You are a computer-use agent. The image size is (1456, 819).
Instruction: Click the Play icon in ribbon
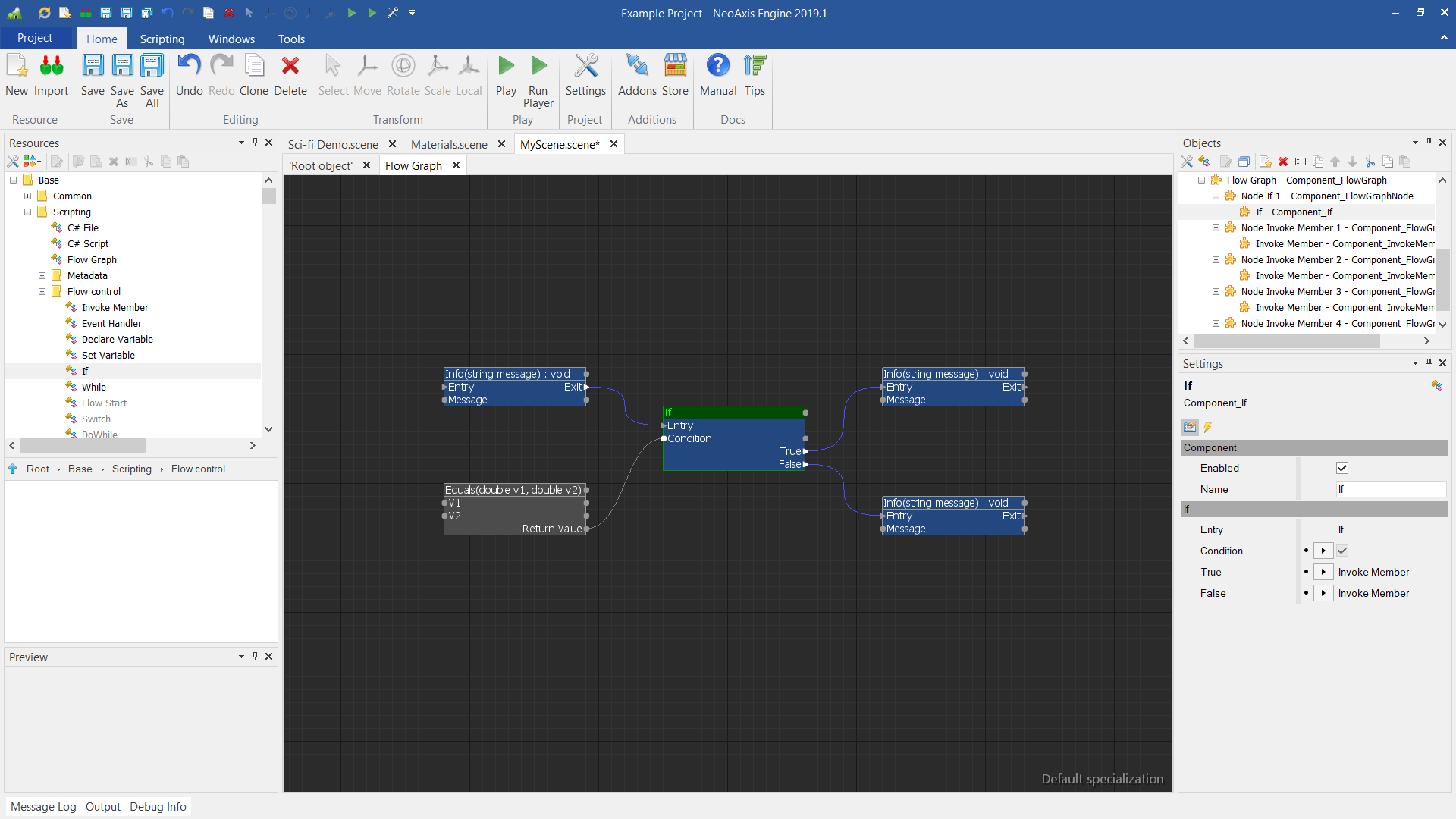(x=506, y=67)
